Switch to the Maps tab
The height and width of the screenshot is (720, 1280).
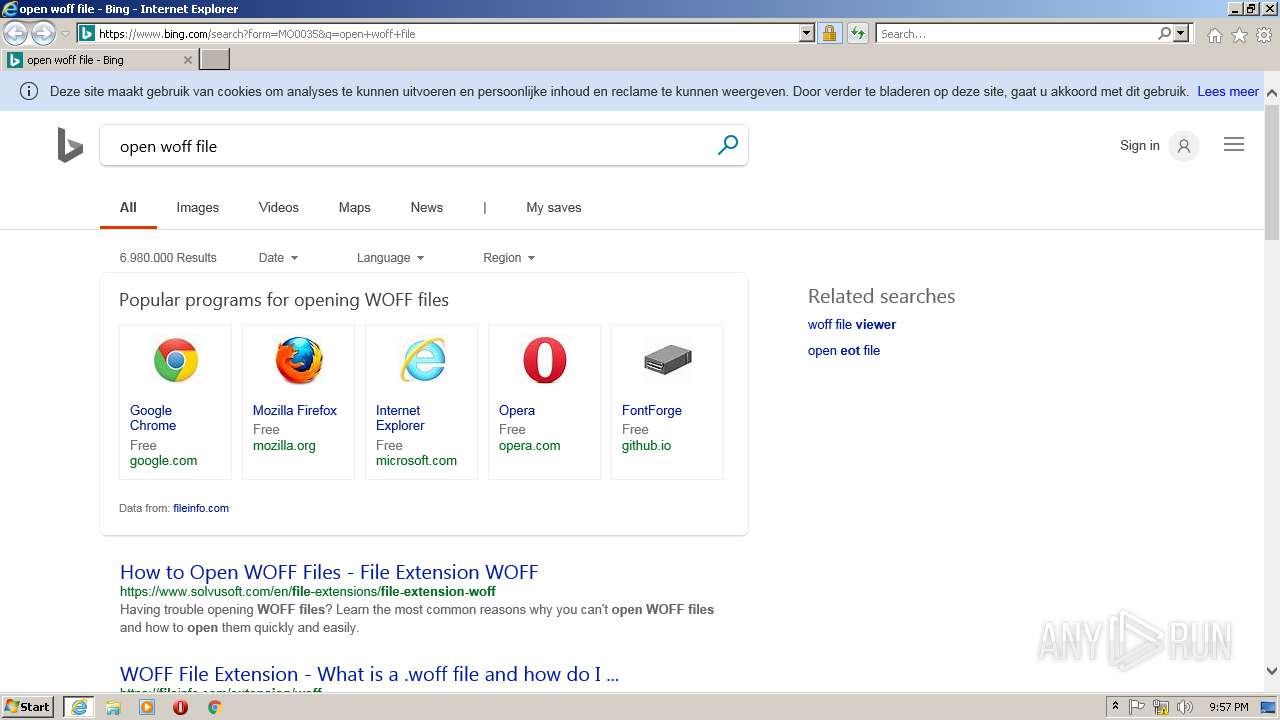(x=355, y=208)
